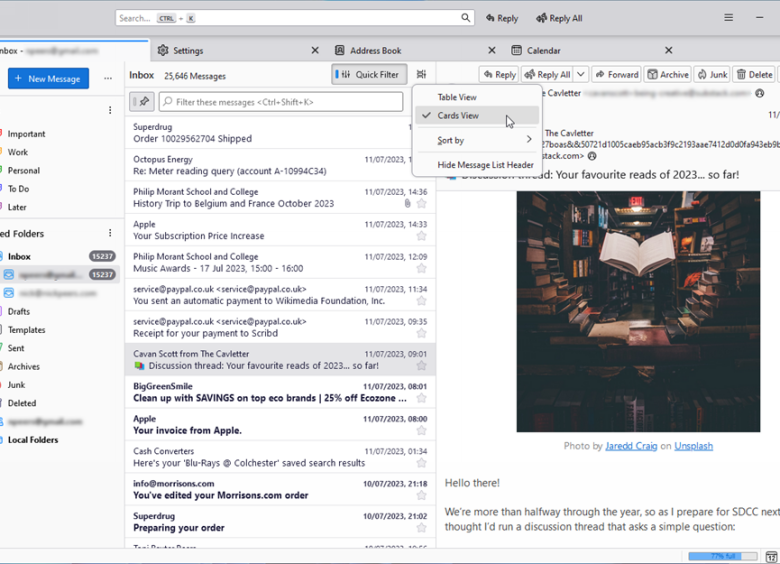The image size is (780, 564).
Task: Click the New Message button
Action: click(x=48, y=78)
